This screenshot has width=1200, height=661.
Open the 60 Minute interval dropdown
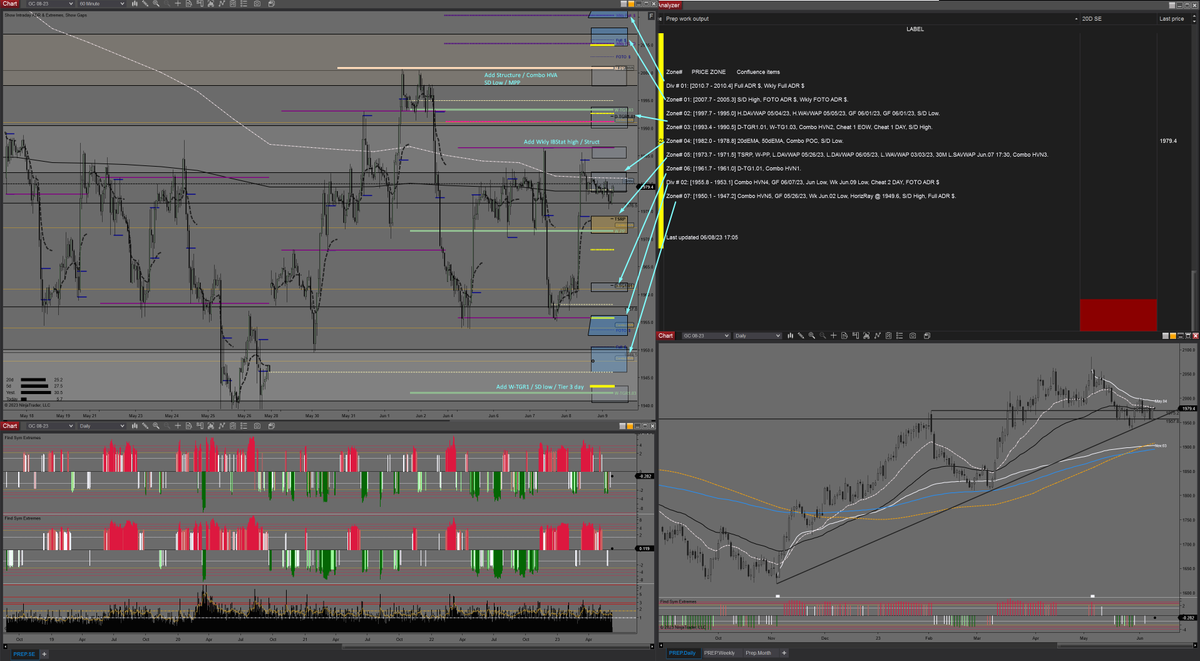click(101, 5)
